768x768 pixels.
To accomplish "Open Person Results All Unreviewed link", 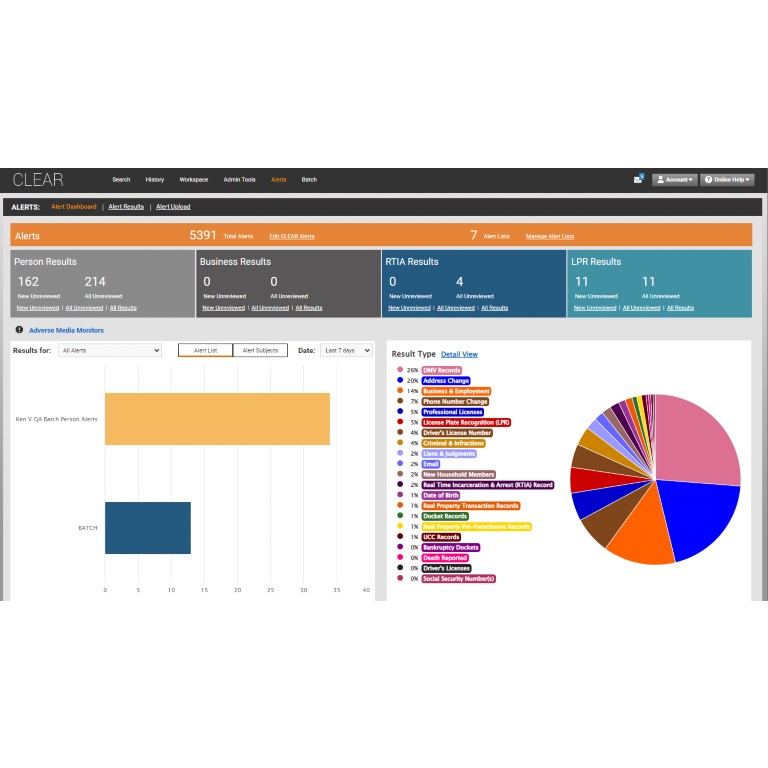I will [x=84, y=308].
